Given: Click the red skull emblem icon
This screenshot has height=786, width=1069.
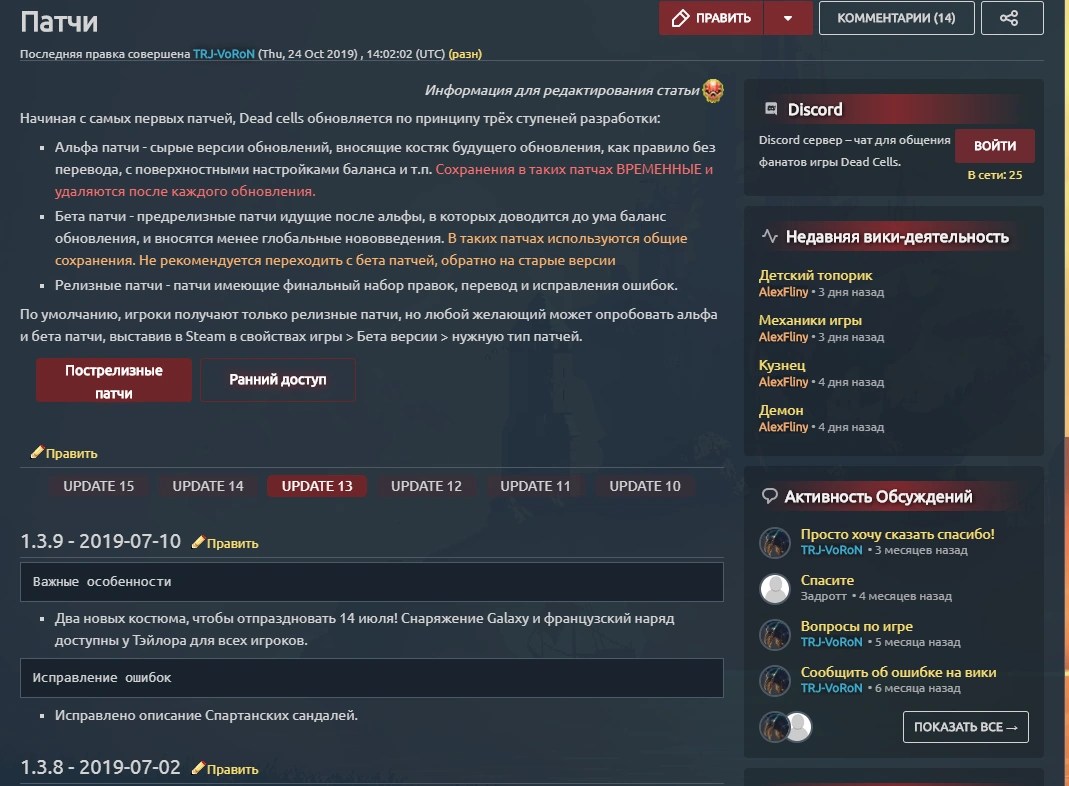Looking at the screenshot, I should coord(713,90).
